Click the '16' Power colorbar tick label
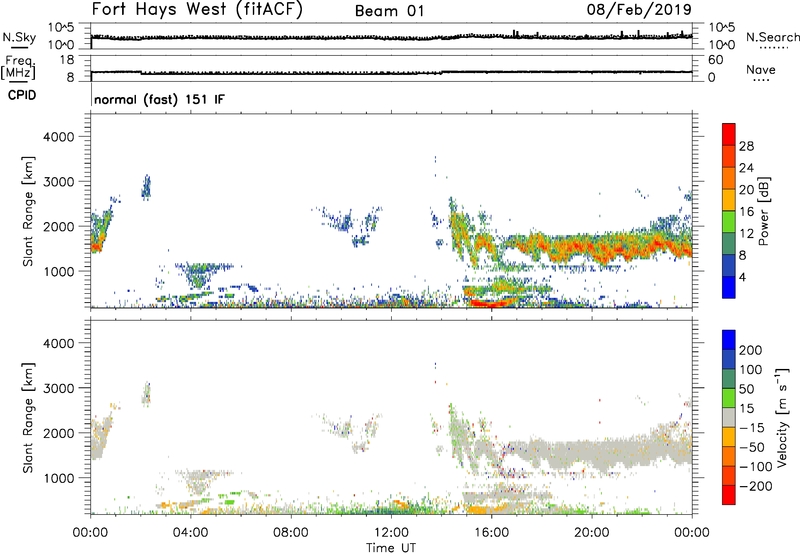Viewport: 800px width, 554px height. [x=746, y=211]
